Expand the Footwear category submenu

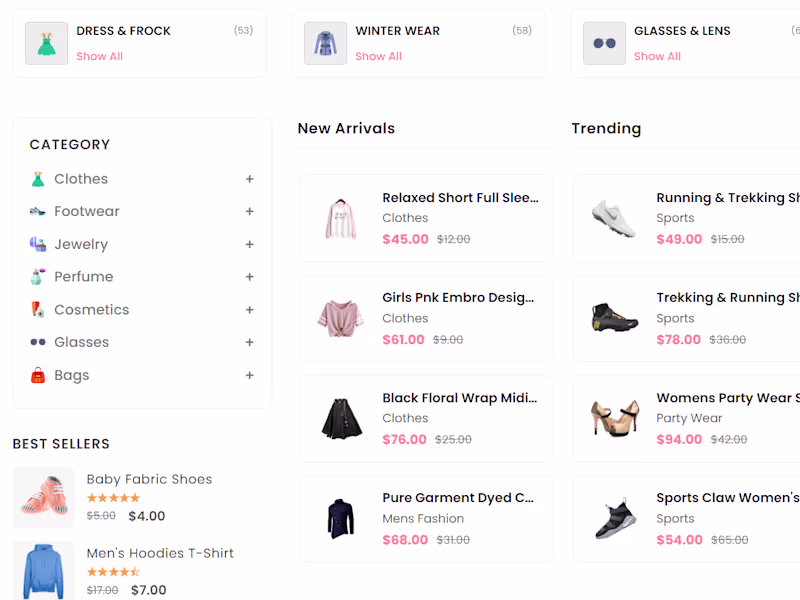point(250,212)
